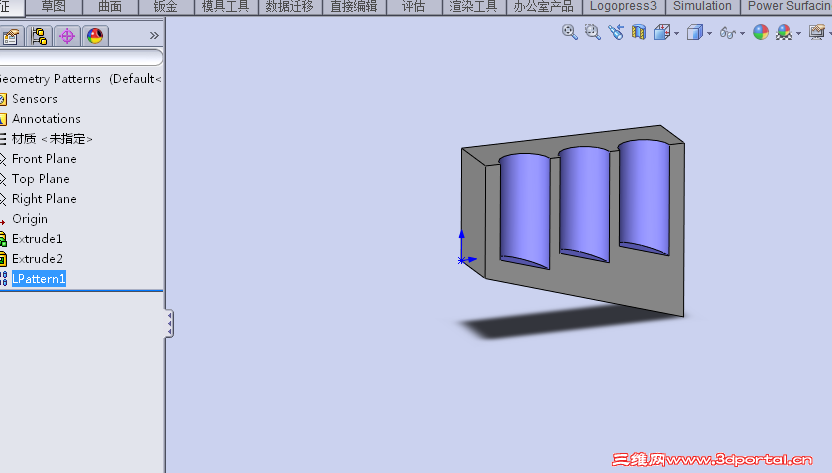The width and height of the screenshot is (832, 473).
Task: Click the Edit Appearance color ball icon
Action: pyautogui.click(x=761, y=32)
